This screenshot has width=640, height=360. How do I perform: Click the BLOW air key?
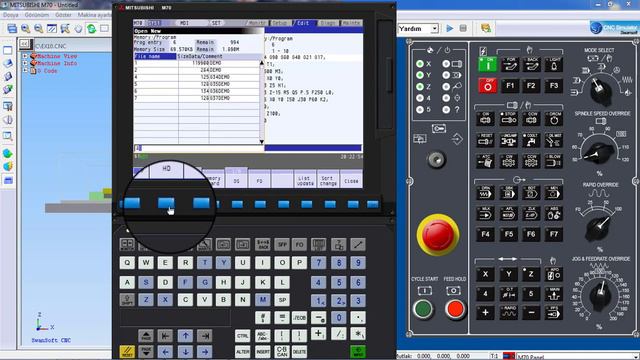click(x=553, y=161)
